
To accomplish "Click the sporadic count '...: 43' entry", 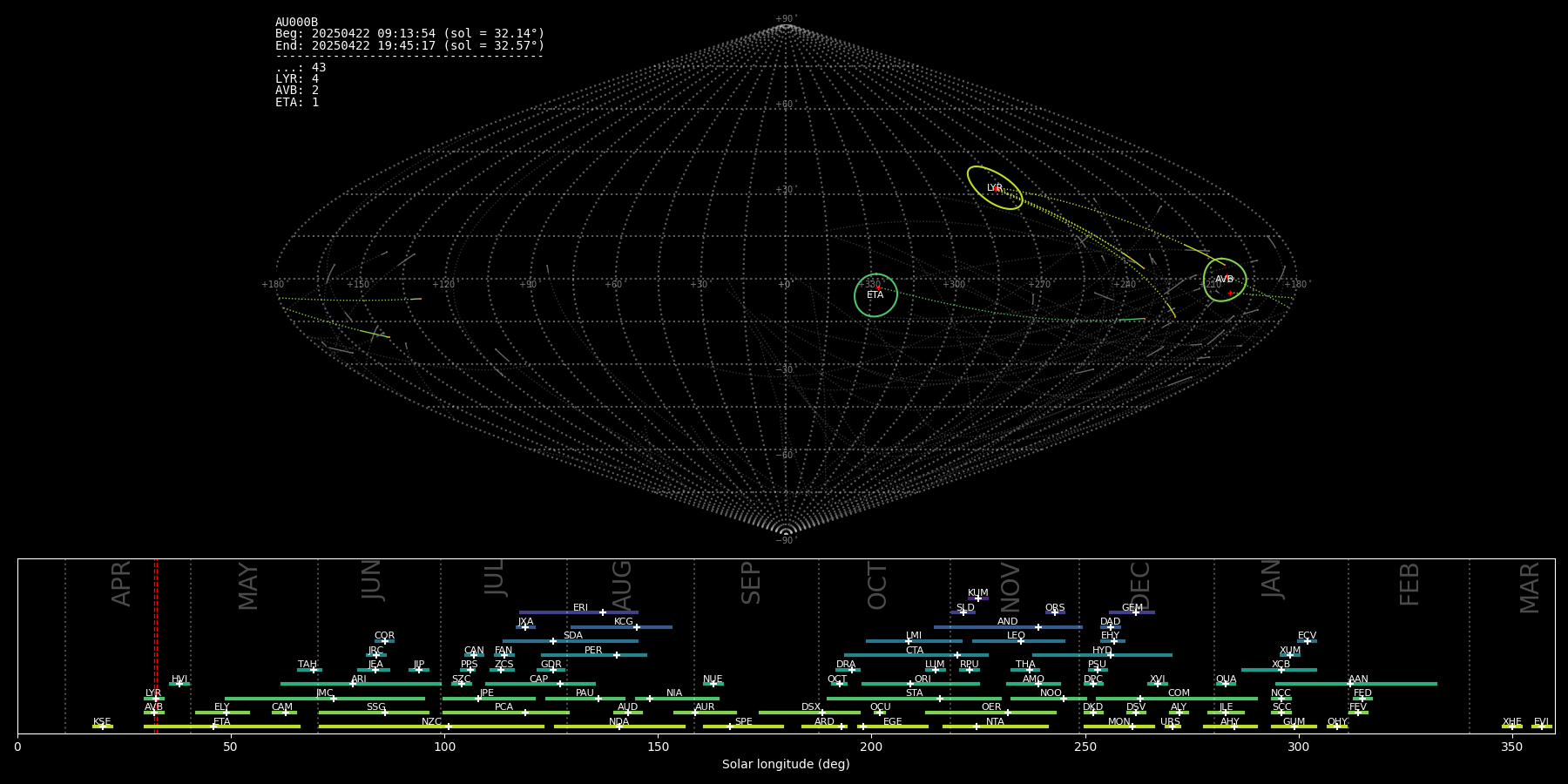I will 301,68.
